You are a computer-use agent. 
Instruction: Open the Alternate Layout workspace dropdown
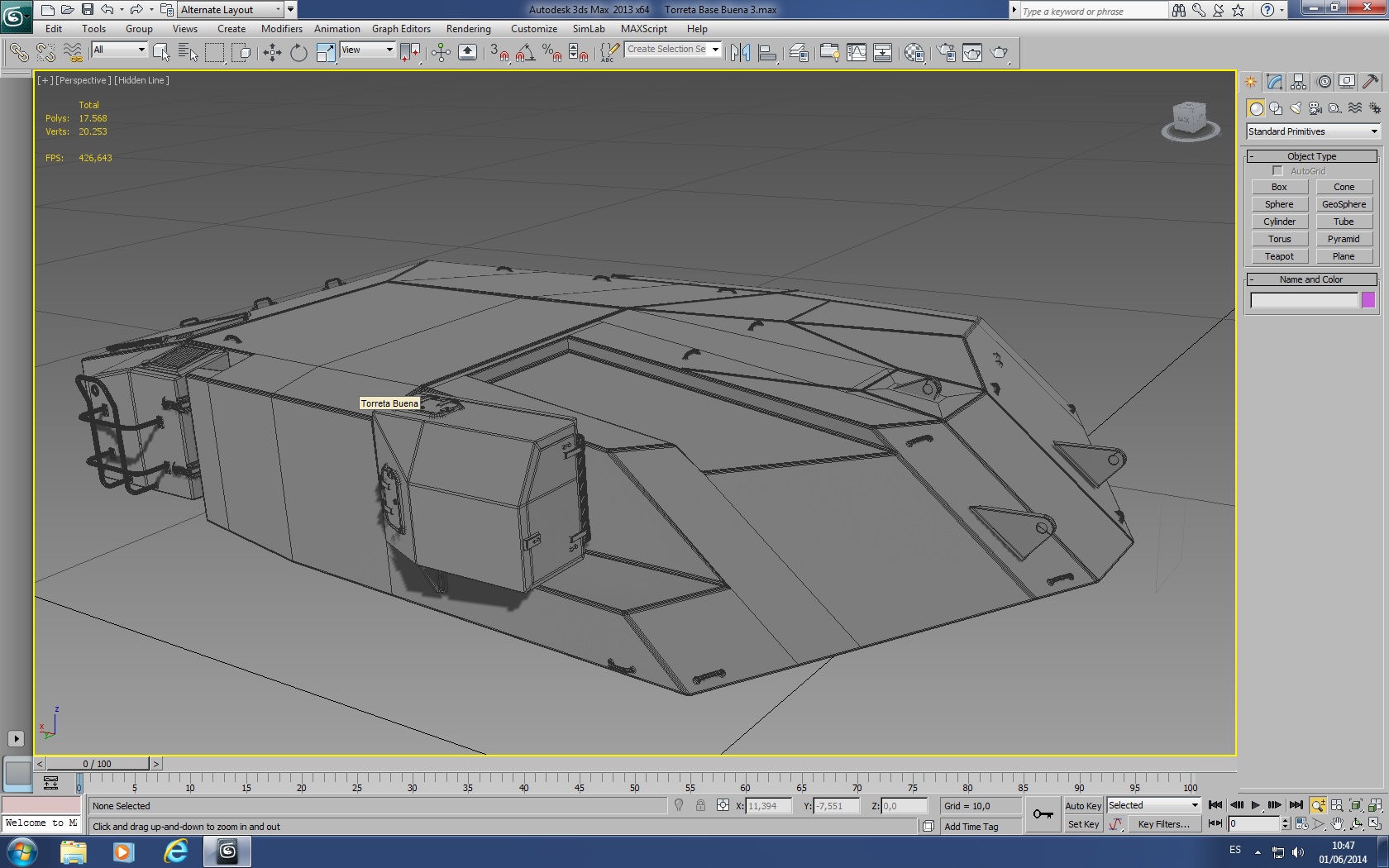click(231, 10)
